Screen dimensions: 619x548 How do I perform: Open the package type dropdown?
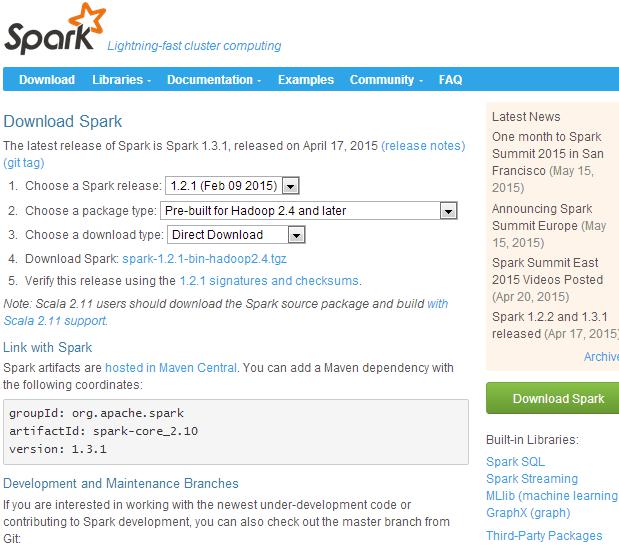pos(309,210)
